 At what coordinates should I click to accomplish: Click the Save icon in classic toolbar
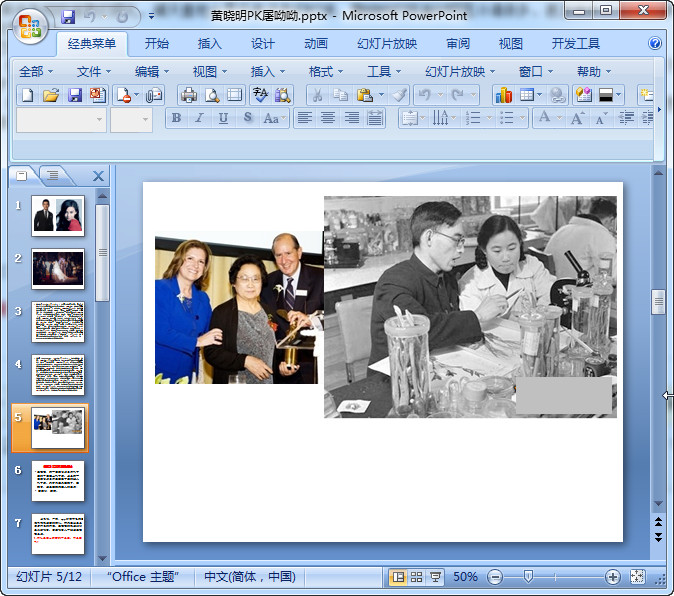pos(75,95)
